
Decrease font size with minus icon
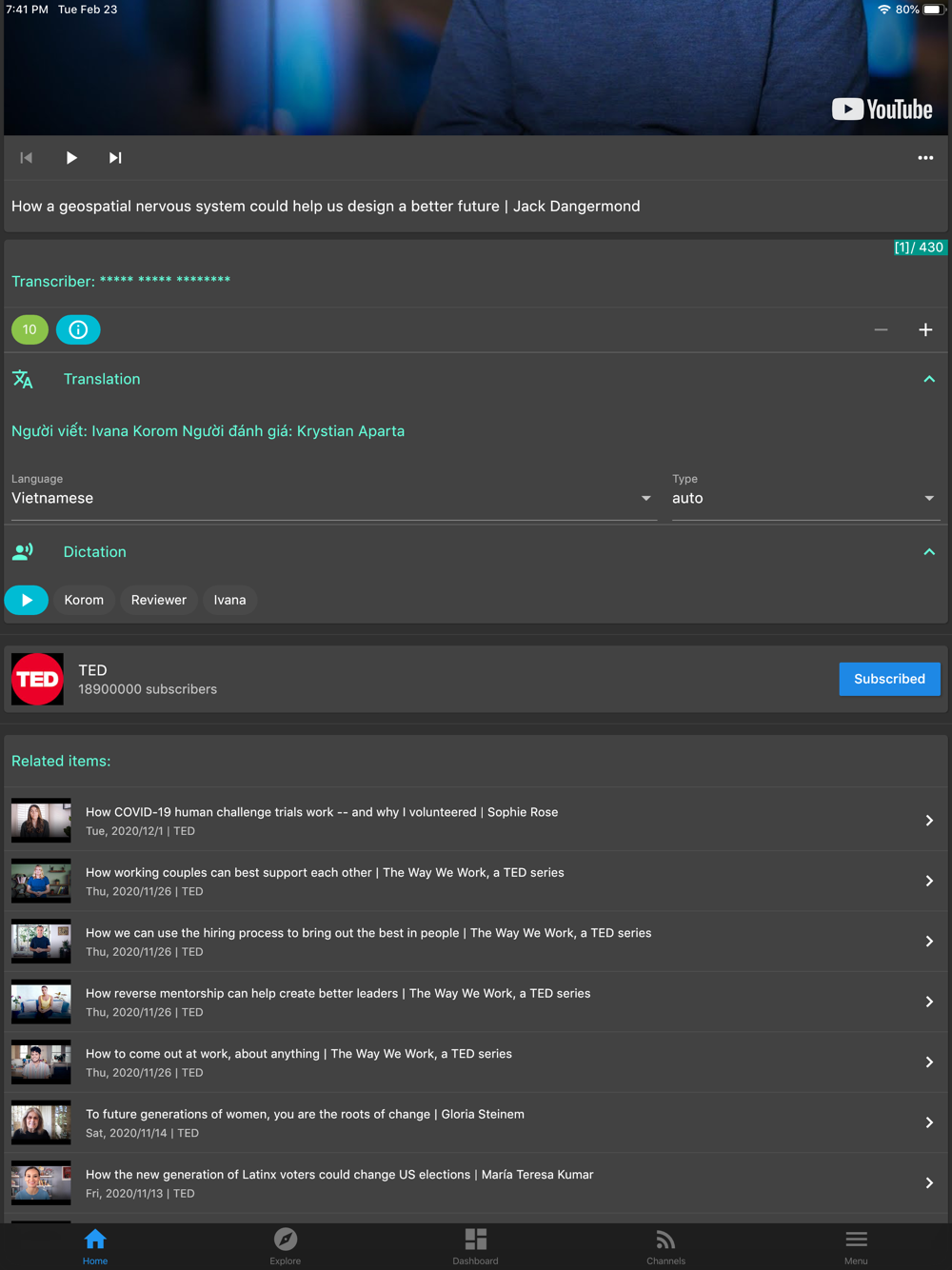click(x=881, y=329)
